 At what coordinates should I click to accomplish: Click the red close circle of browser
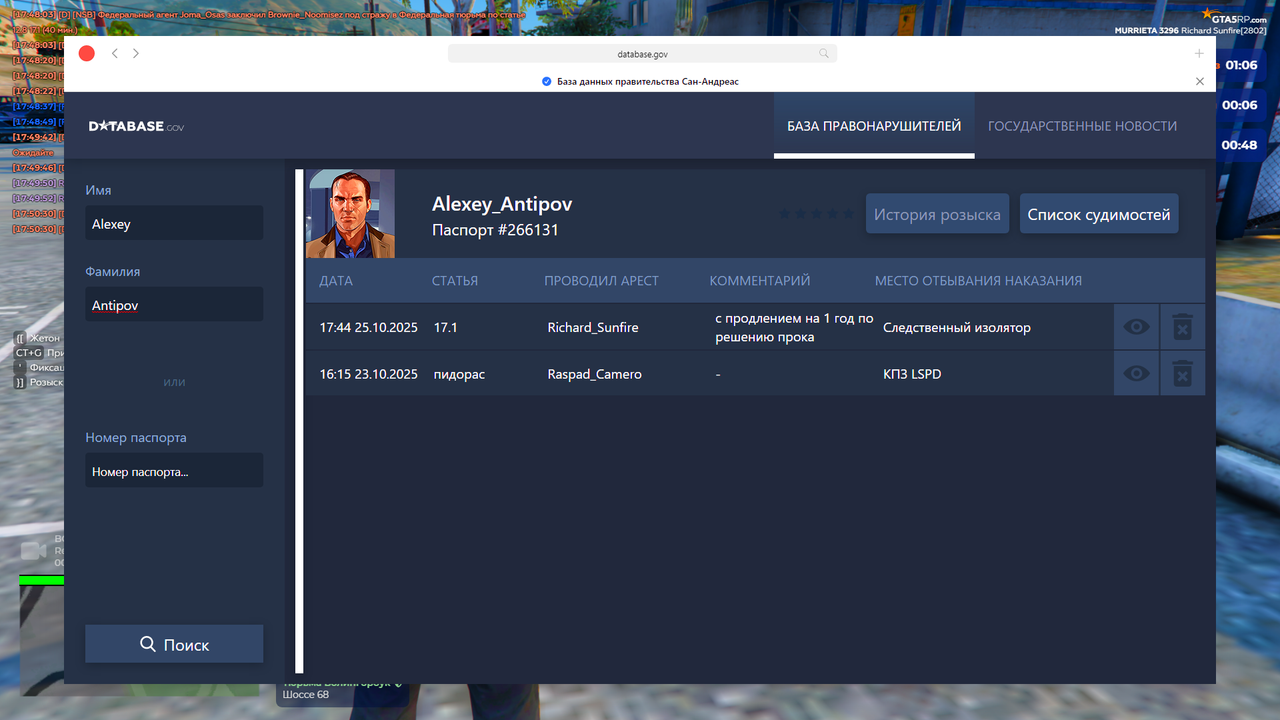click(87, 54)
